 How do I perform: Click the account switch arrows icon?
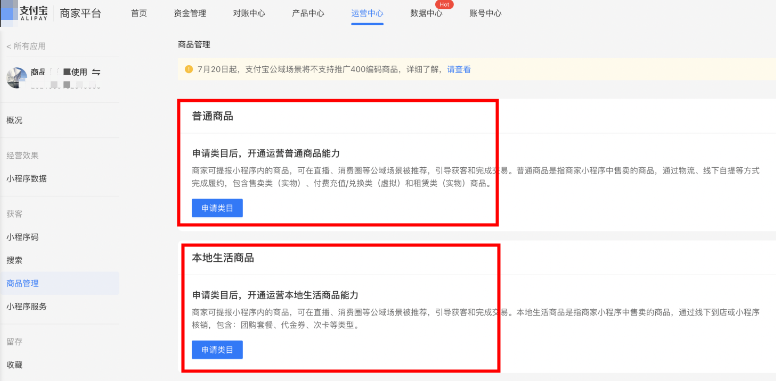click(96, 72)
